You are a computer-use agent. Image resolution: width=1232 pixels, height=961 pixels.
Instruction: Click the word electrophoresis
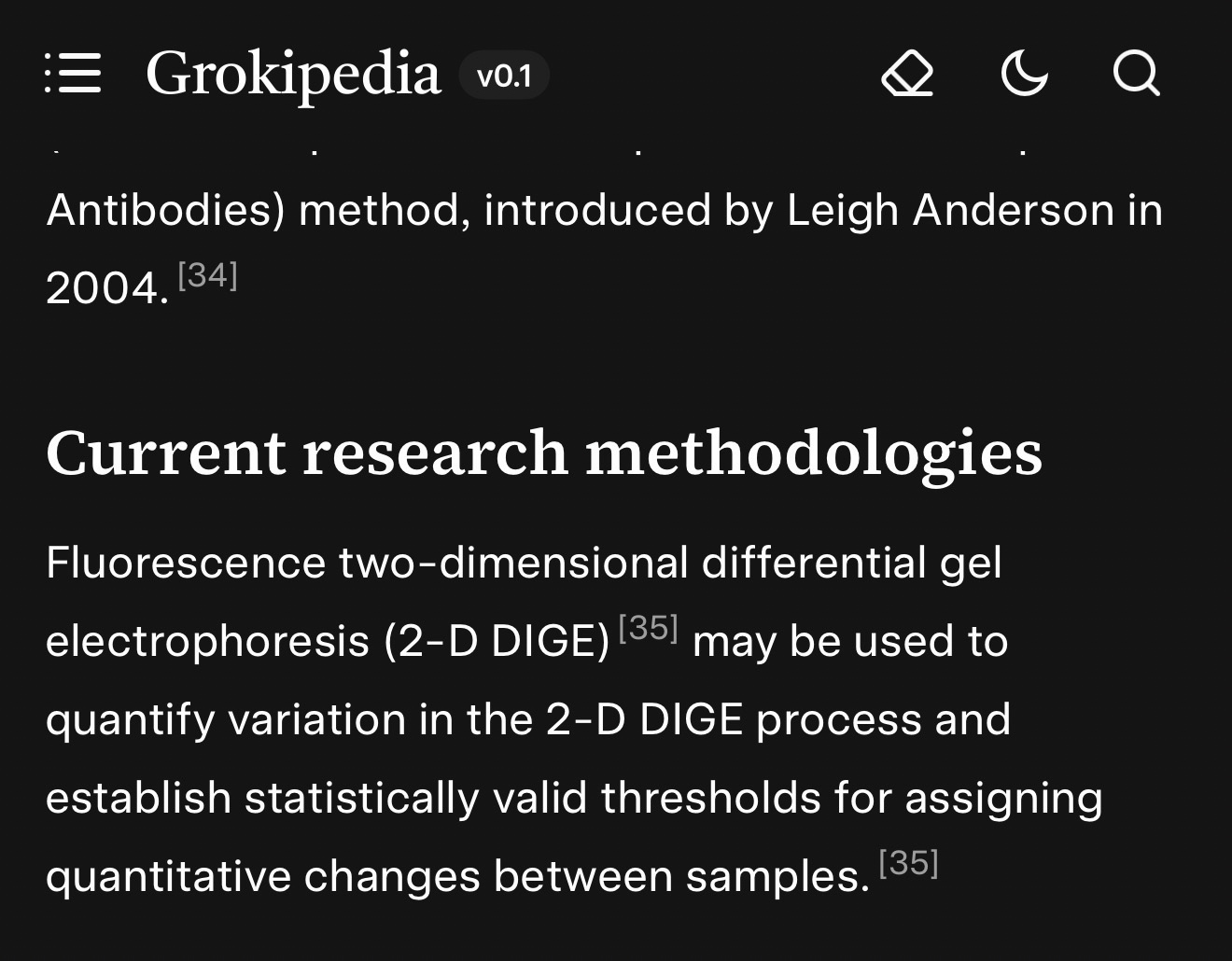(207, 642)
